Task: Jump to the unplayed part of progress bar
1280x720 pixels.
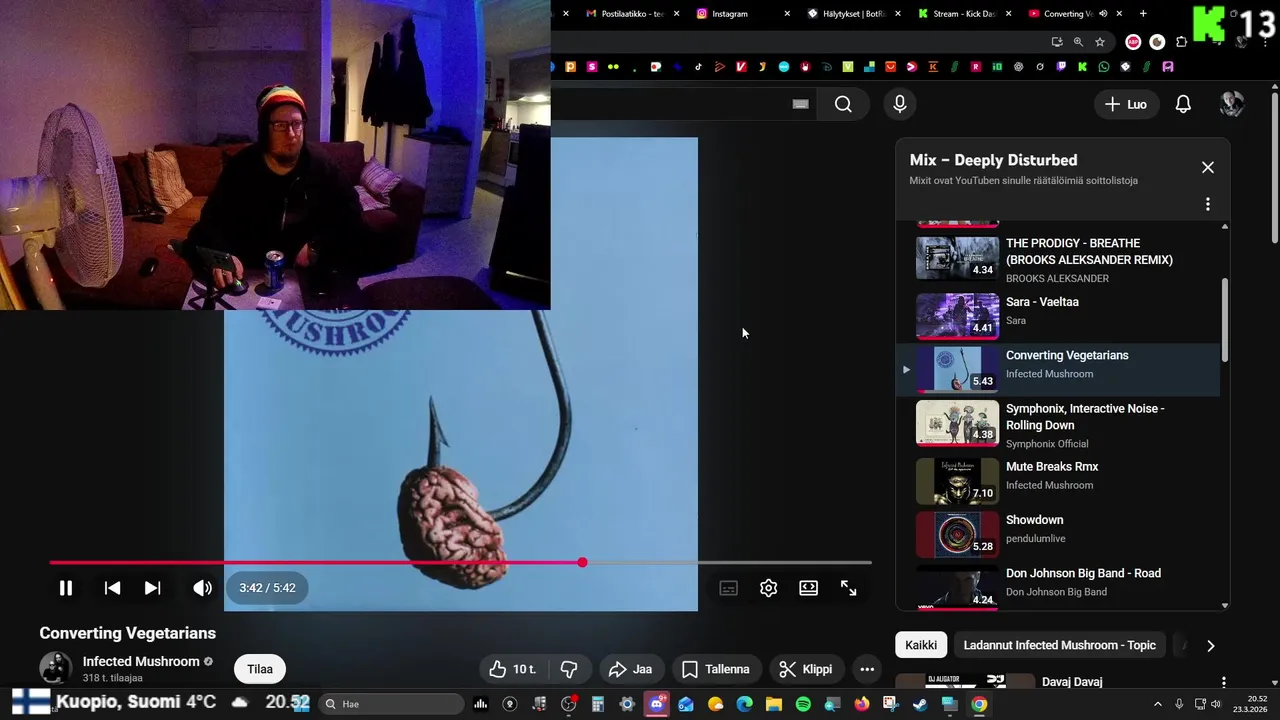Action: point(730,562)
